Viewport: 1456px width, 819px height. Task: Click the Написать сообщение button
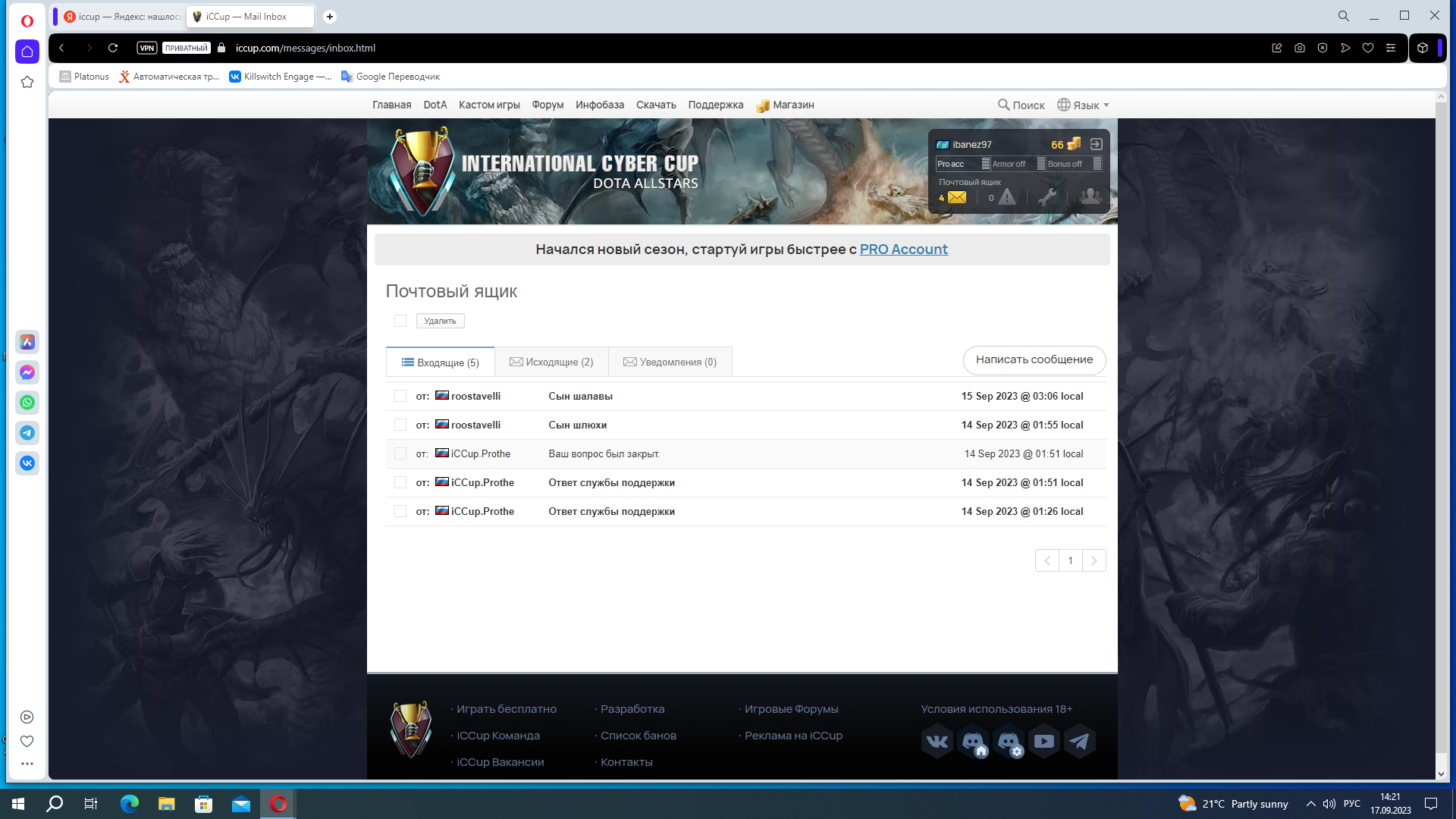(x=1034, y=359)
